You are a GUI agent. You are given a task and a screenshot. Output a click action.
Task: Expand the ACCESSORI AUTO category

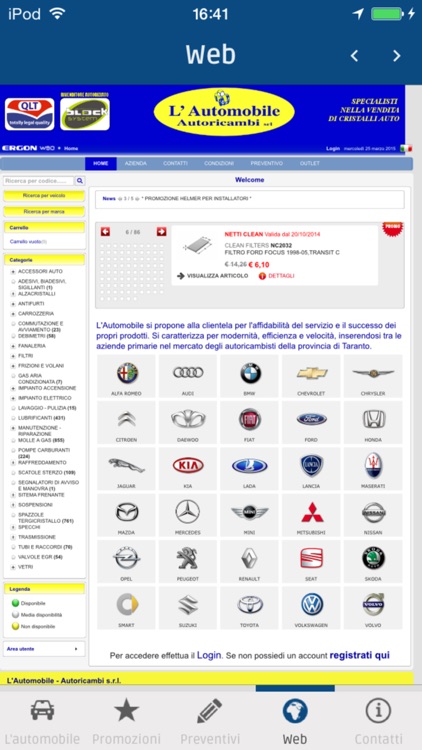[13, 271]
